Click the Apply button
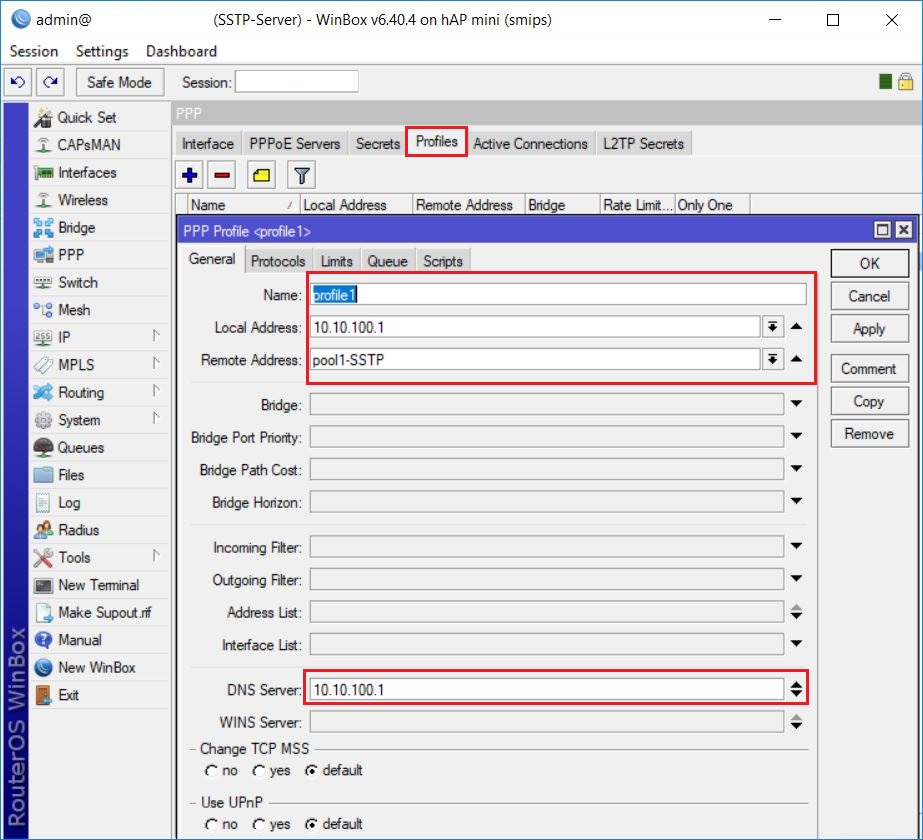Viewport: 923px width, 840px height. (869, 328)
